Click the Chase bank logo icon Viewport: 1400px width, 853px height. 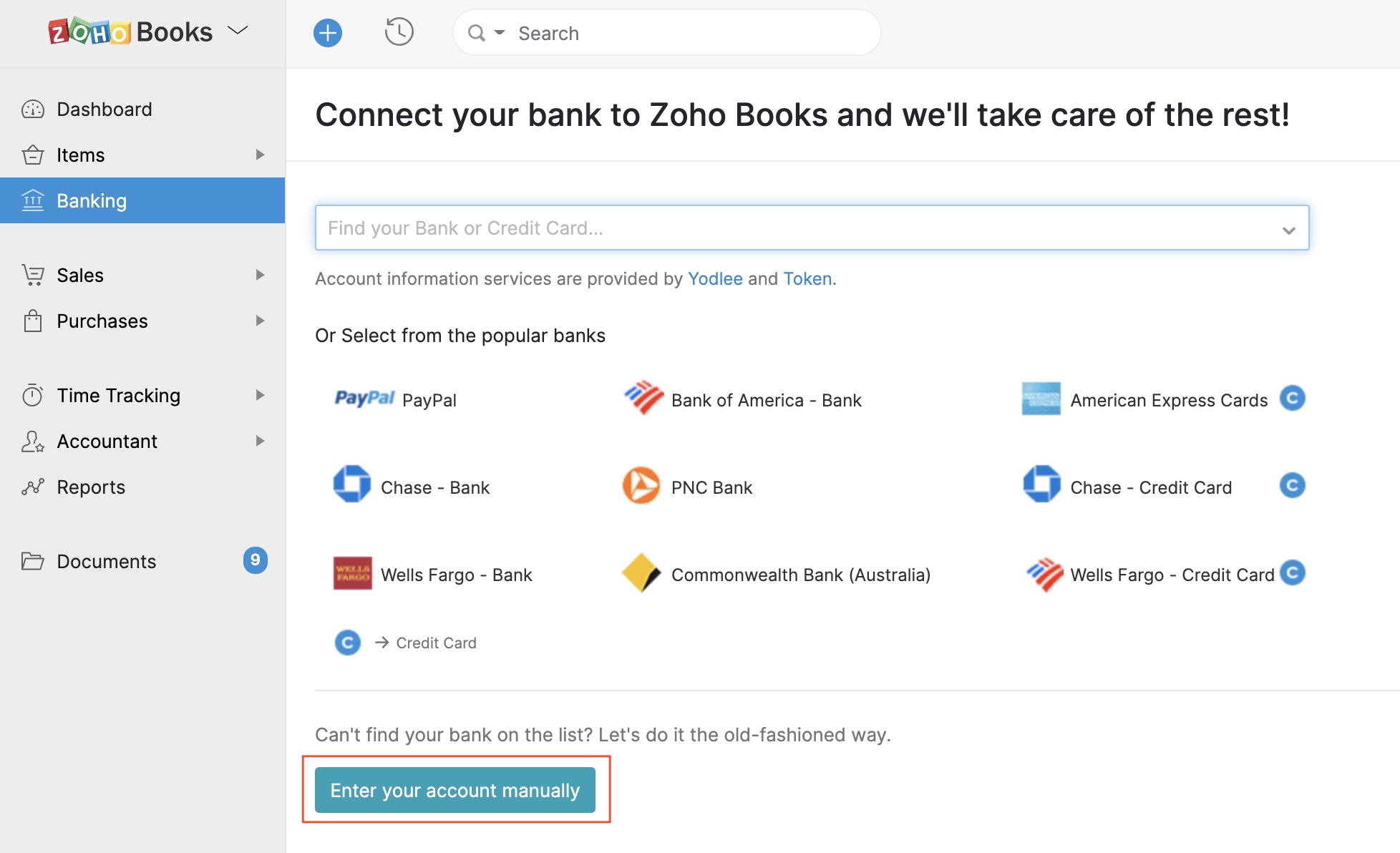353,486
